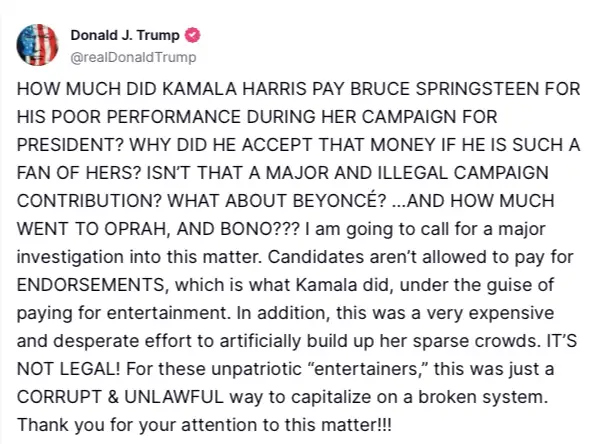Click the phrase CORRUPT & UNLAWFUL in the post
600x444 pixels.
120,397
